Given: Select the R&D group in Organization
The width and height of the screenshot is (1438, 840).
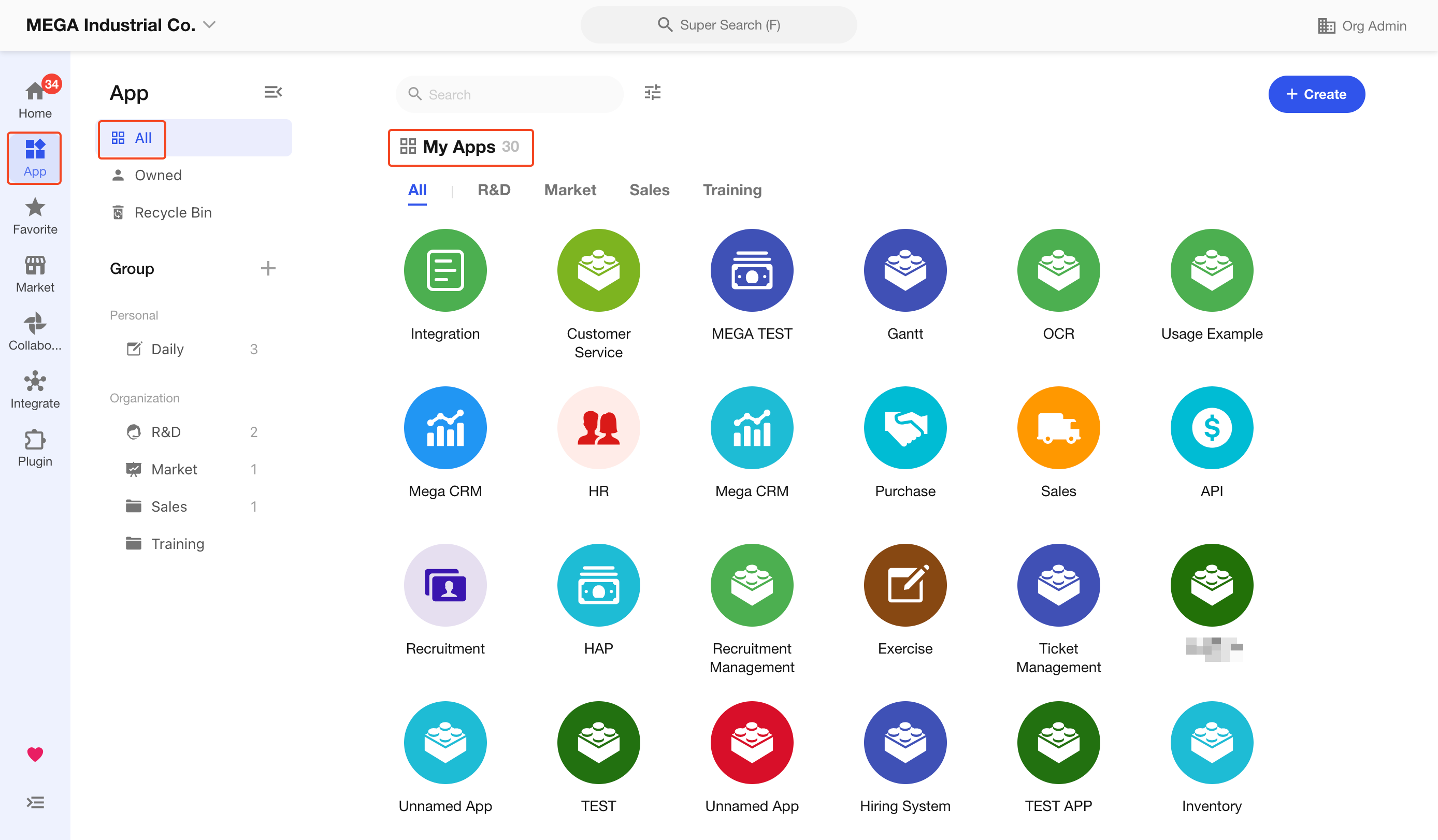Looking at the screenshot, I should click(x=165, y=432).
